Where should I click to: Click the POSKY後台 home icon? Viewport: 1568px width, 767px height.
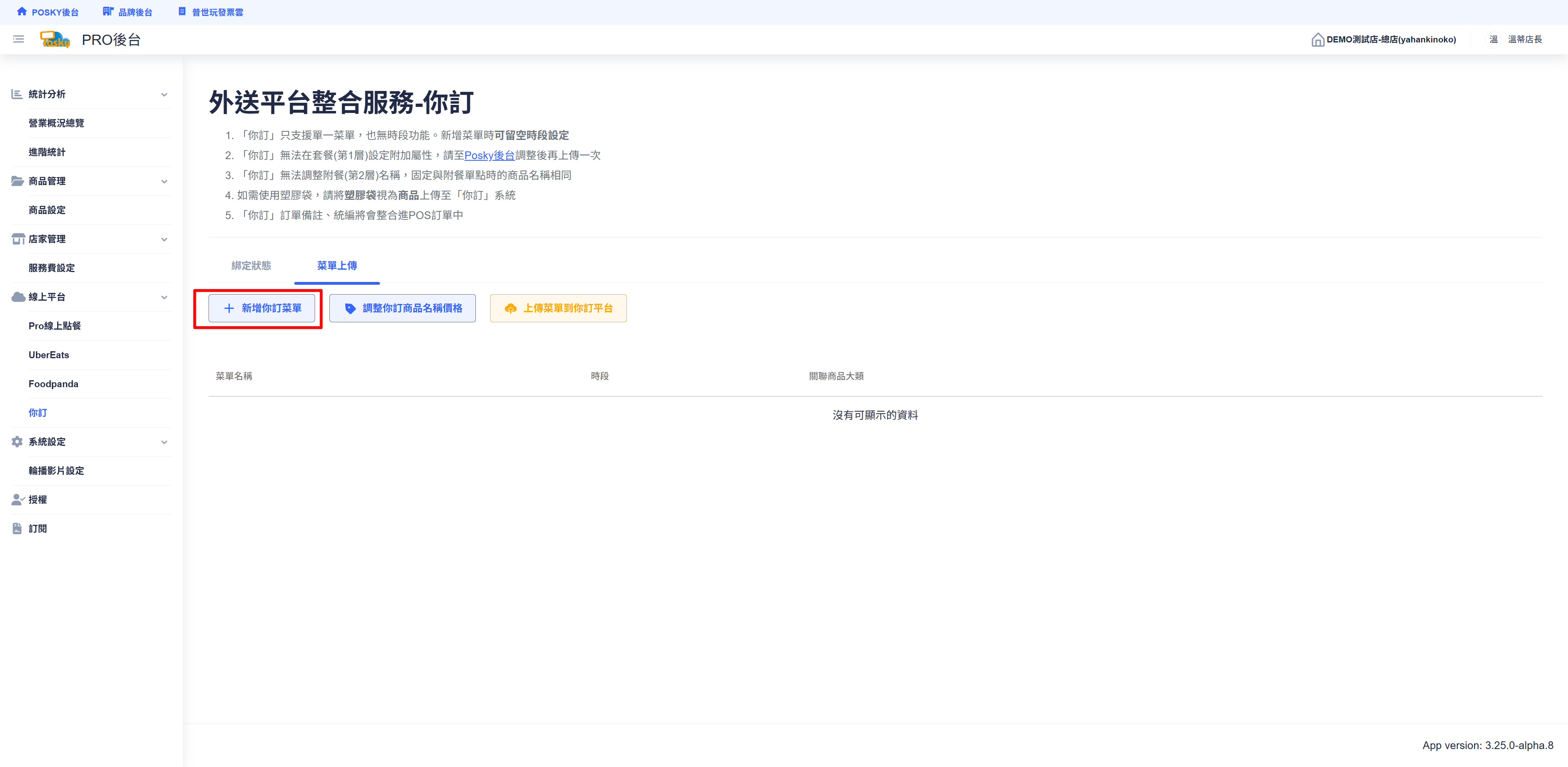click(22, 11)
